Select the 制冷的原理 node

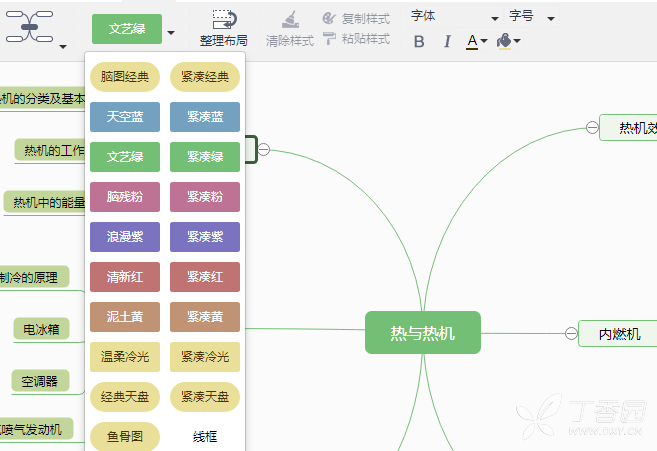(34, 277)
